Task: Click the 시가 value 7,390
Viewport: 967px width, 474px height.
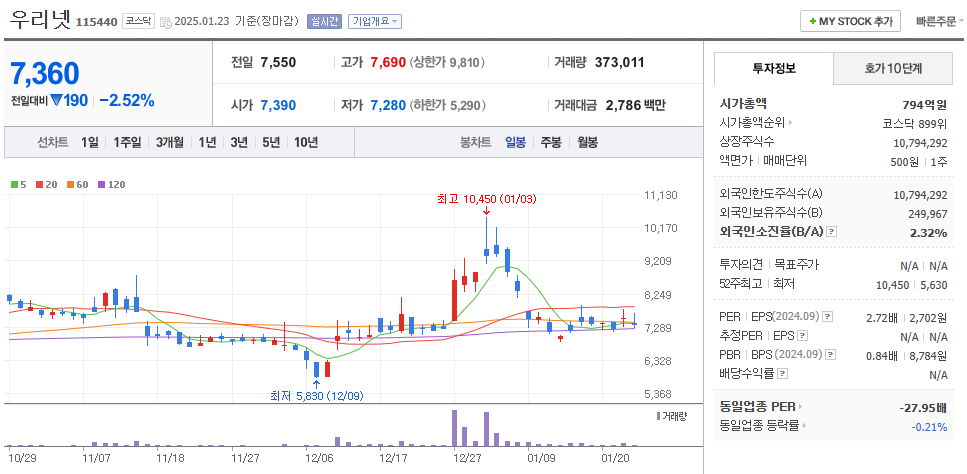Action: tap(278, 105)
